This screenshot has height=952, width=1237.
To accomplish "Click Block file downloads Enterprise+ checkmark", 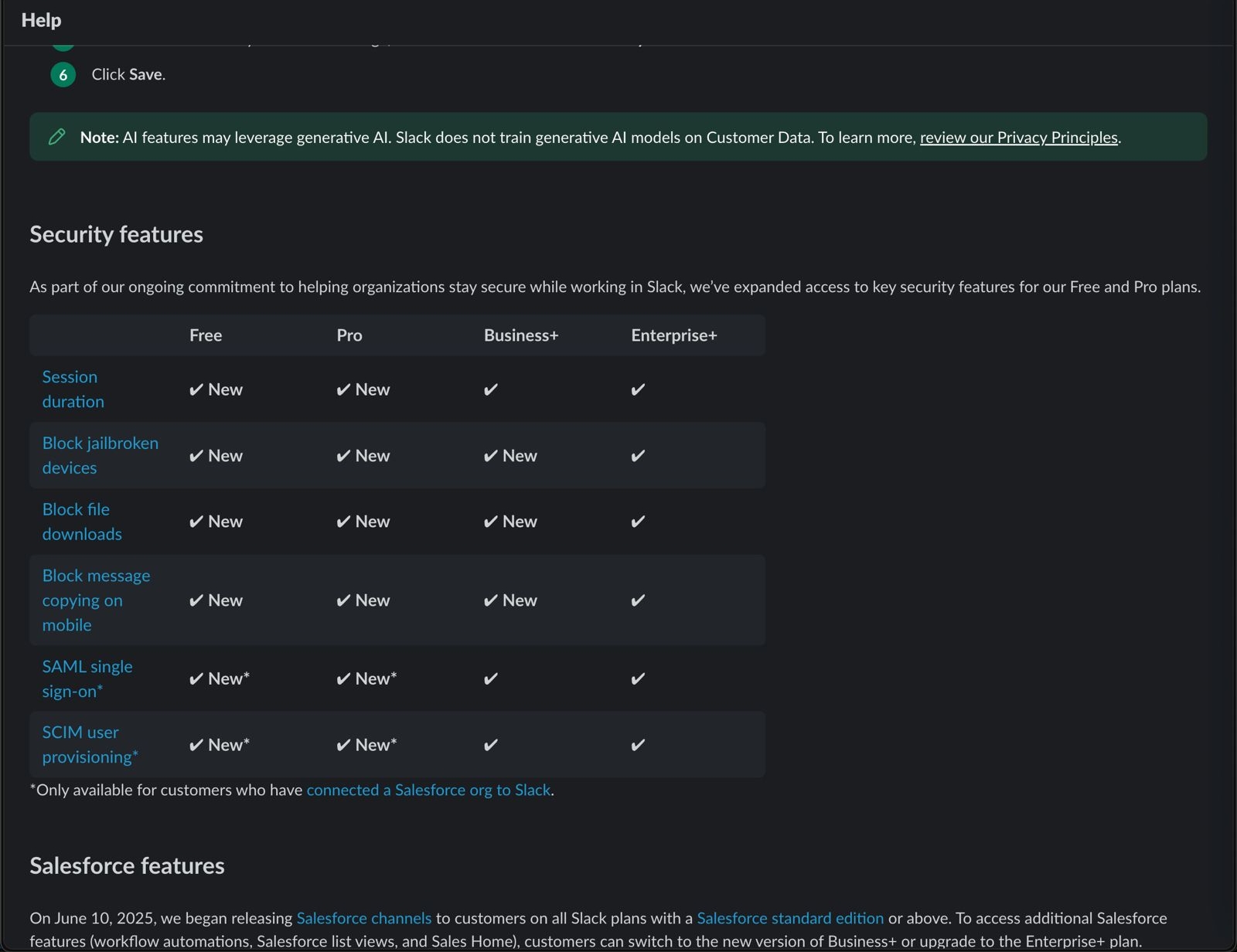I will (638, 522).
